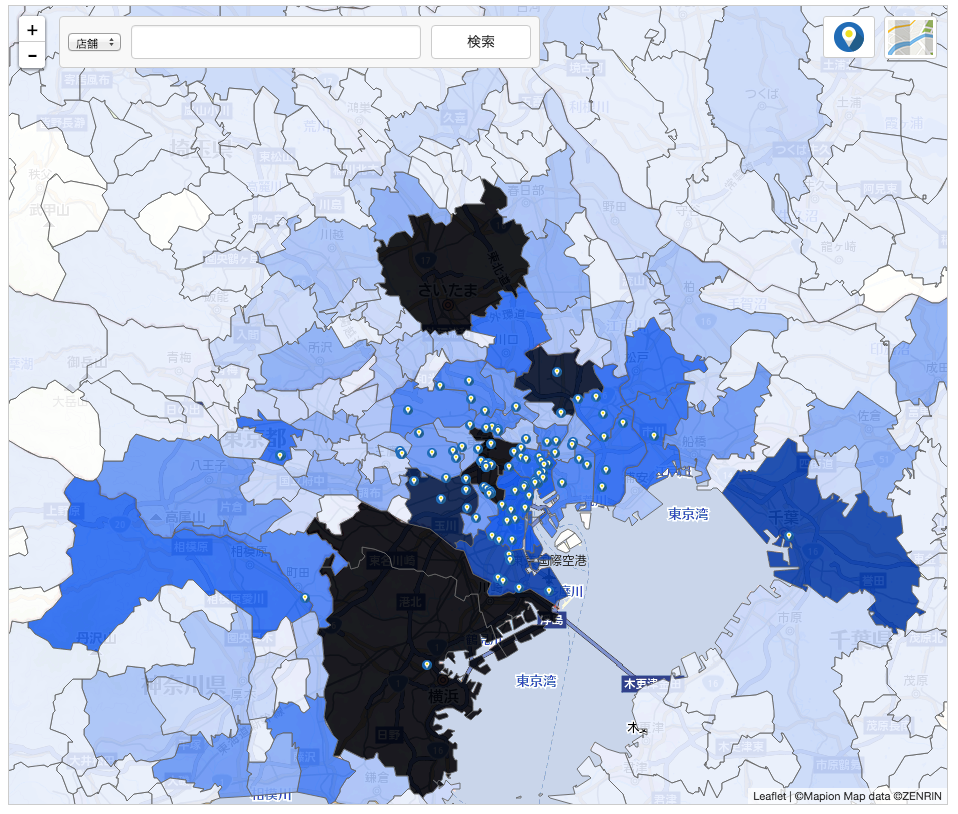The image size is (958, 814).
Task: Open the Leaflet attribution link
Action: point(769,796)
